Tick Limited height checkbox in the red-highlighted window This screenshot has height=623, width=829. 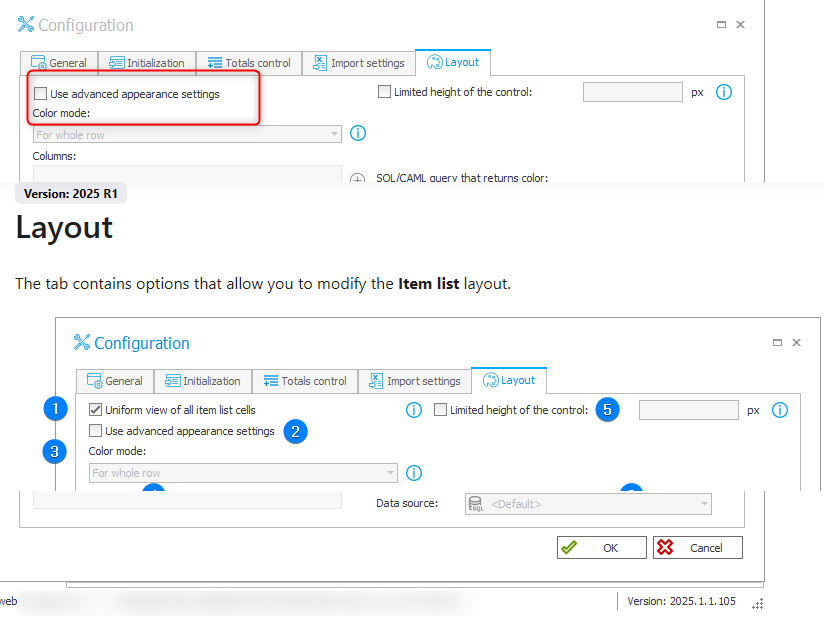pyautogui.click(x=384, y=92)
